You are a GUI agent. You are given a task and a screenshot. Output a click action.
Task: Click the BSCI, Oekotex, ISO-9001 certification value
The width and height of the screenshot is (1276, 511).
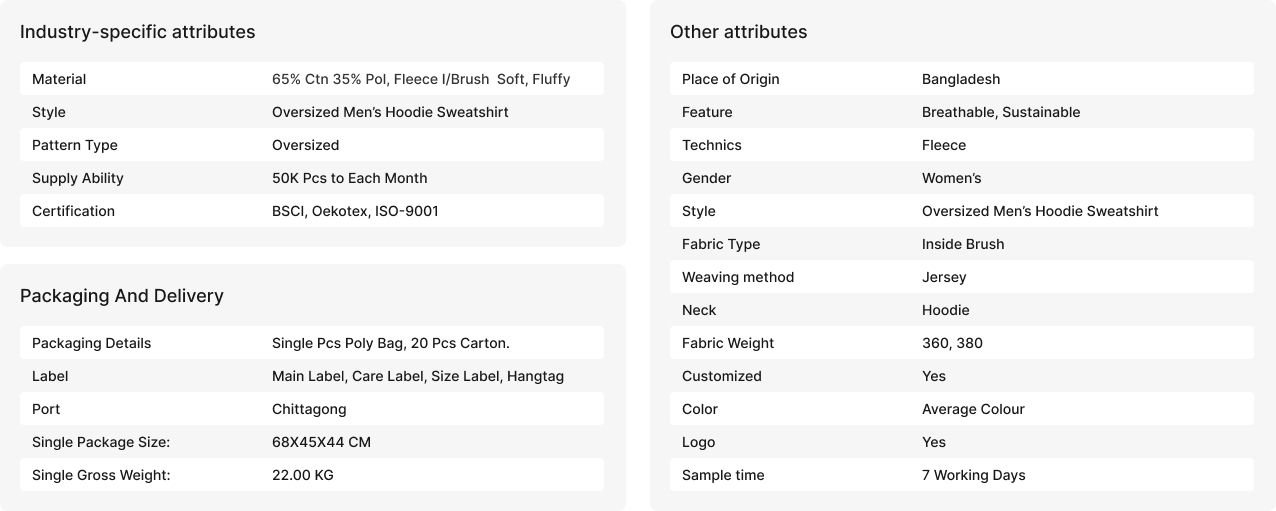click(x=355, y=211)
